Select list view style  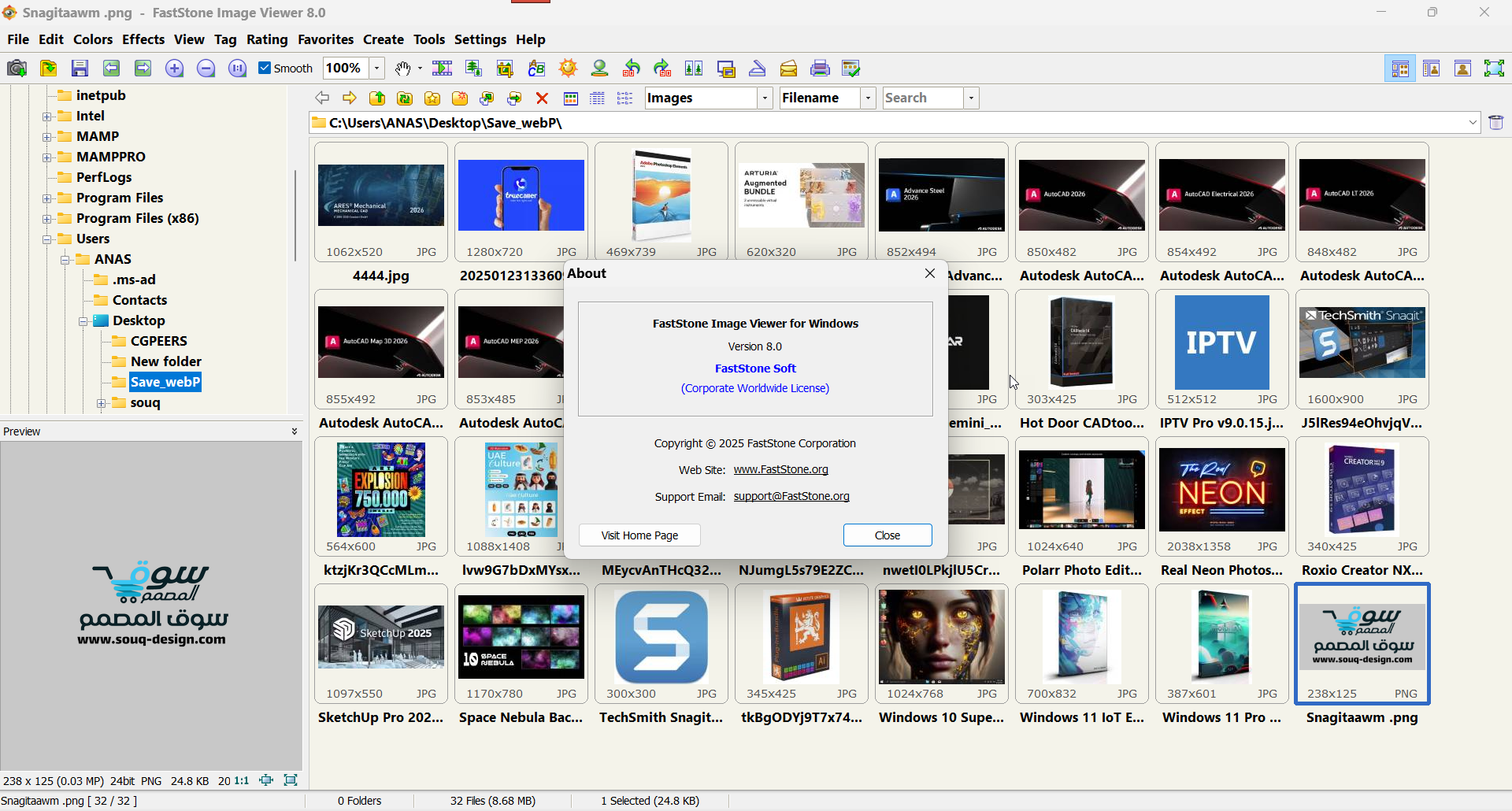pos(624,98)
